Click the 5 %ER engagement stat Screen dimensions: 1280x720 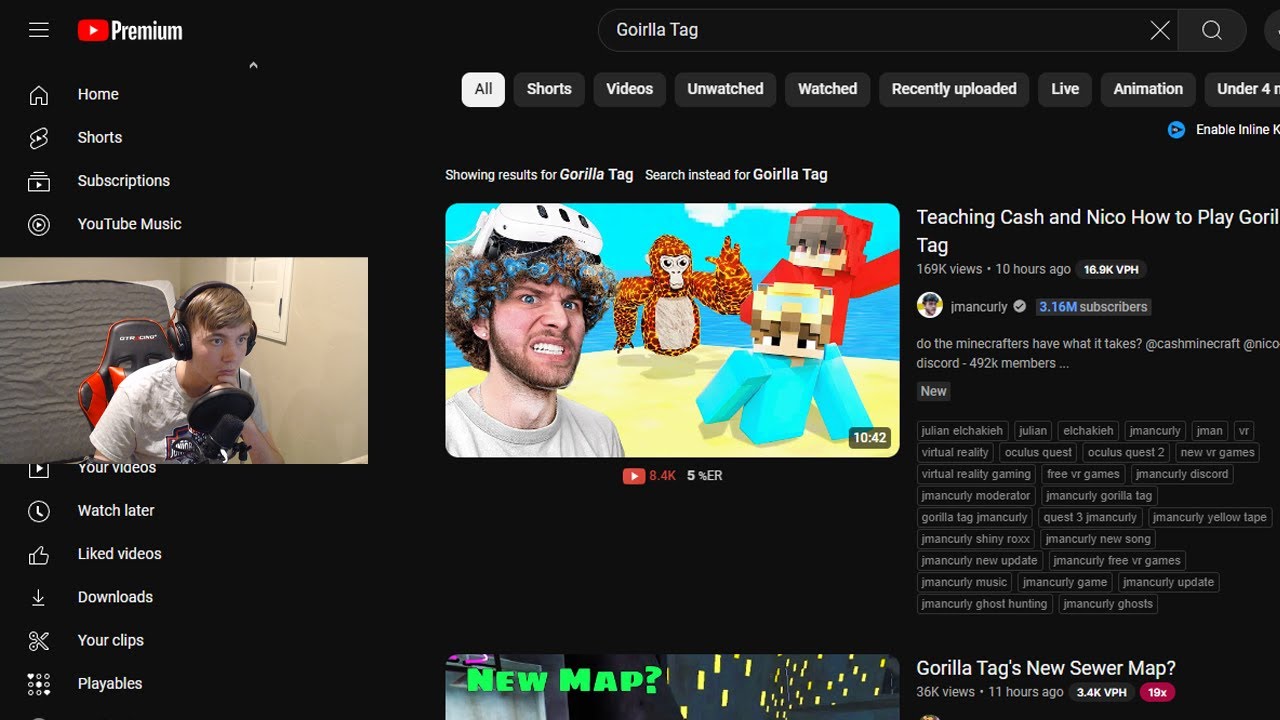pyautogui.click(x=704, y=476)
